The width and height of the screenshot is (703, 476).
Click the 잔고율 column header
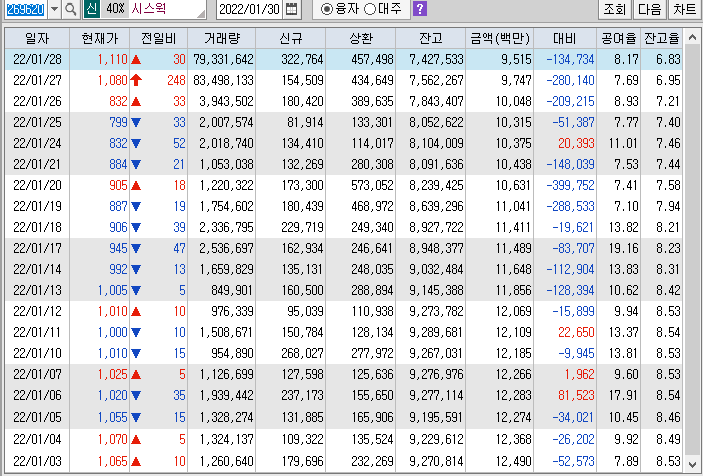[x=662, y=39]
